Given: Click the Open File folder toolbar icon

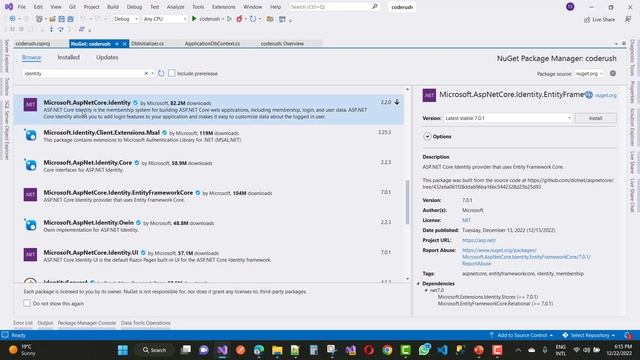Looking at the screenshot, I should click(x=53, y=19).
